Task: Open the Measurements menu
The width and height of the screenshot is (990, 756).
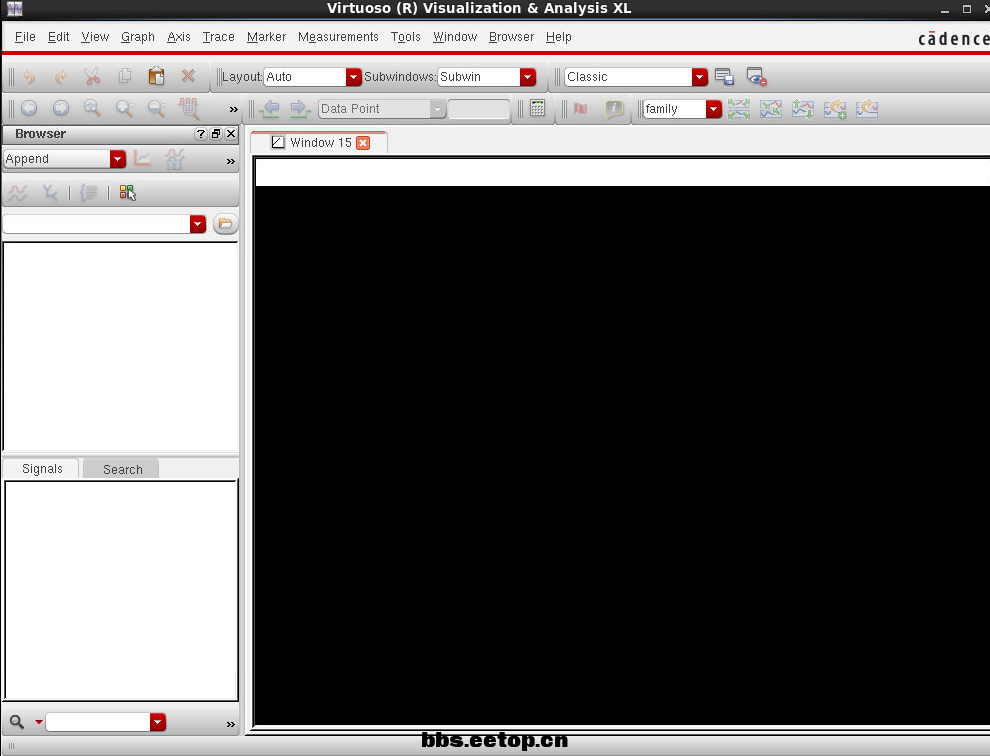Action: point(338,37)
